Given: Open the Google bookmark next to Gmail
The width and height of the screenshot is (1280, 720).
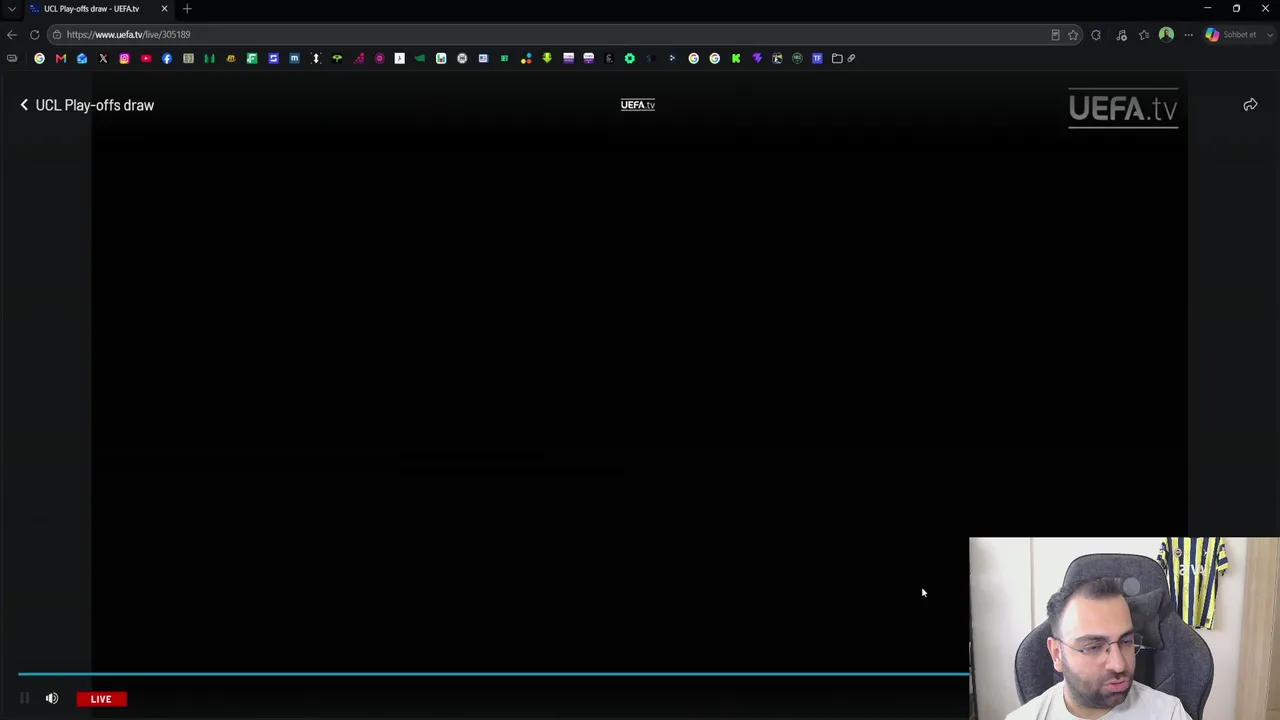Looking at the screenshot, I should pyautogui.click(x=40, y=58).
